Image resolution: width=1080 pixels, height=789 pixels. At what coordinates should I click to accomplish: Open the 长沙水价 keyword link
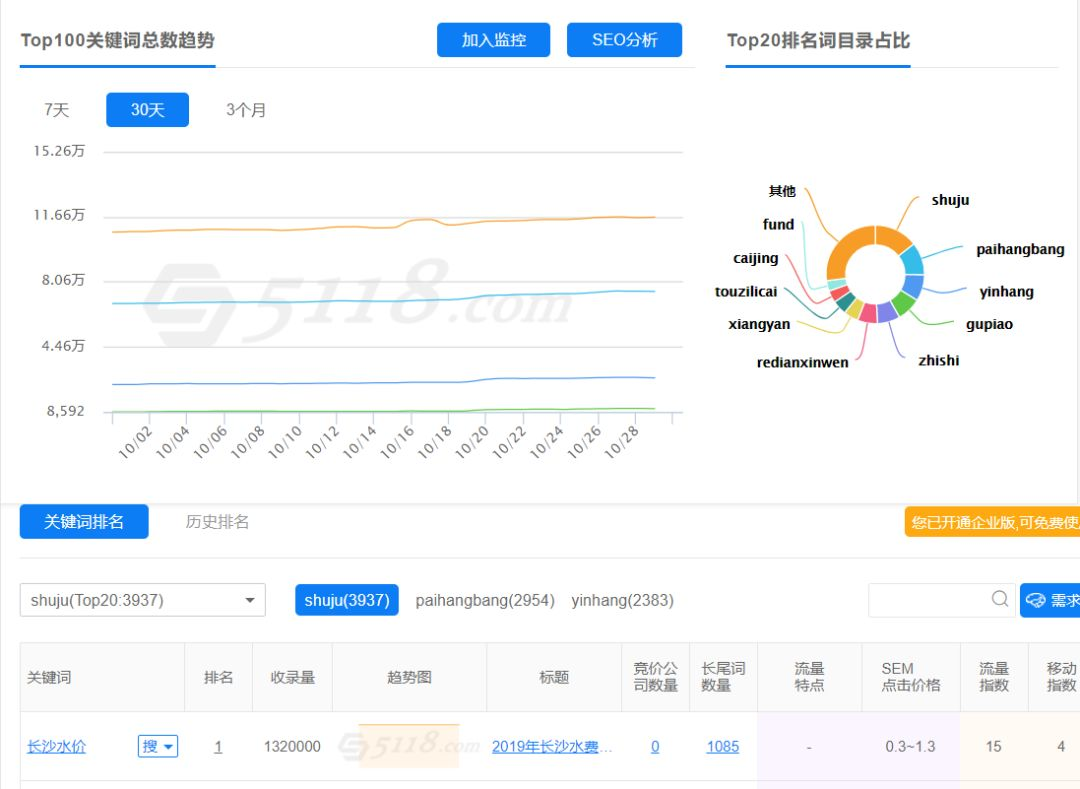tap(56, 746)
